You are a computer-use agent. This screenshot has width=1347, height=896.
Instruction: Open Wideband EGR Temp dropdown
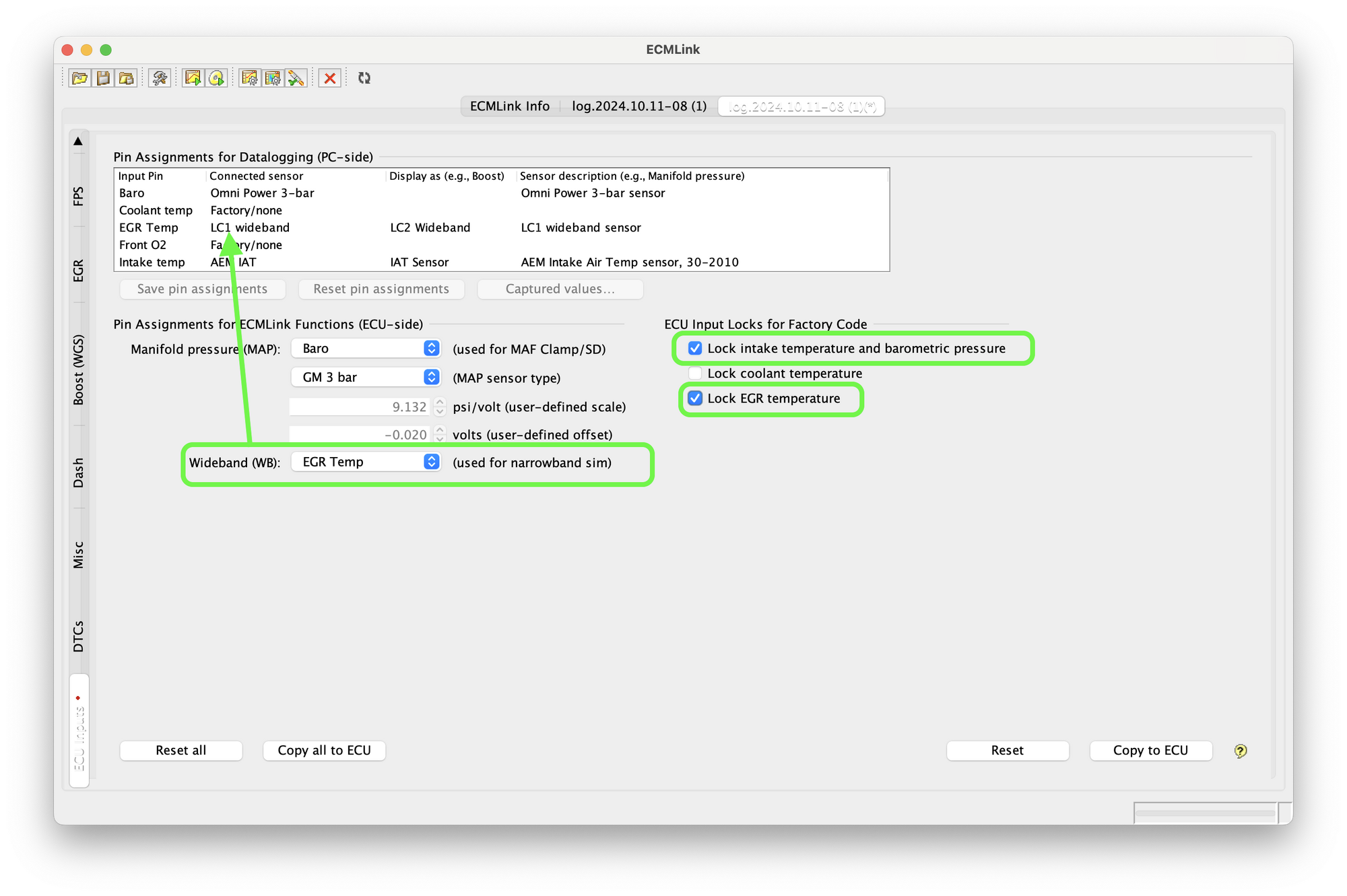click(x=366, y=462)
